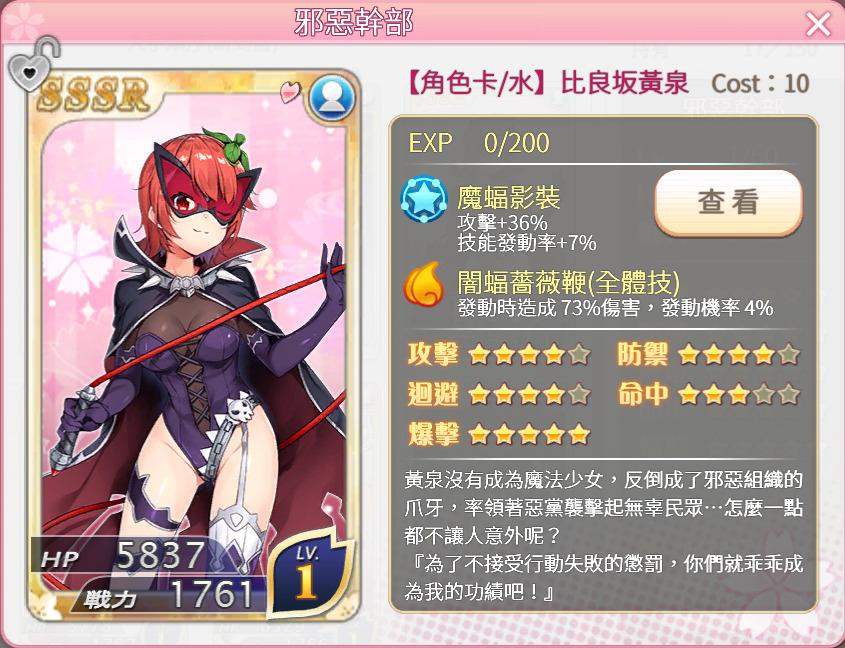Select the character card artwork

click(194, 345)
